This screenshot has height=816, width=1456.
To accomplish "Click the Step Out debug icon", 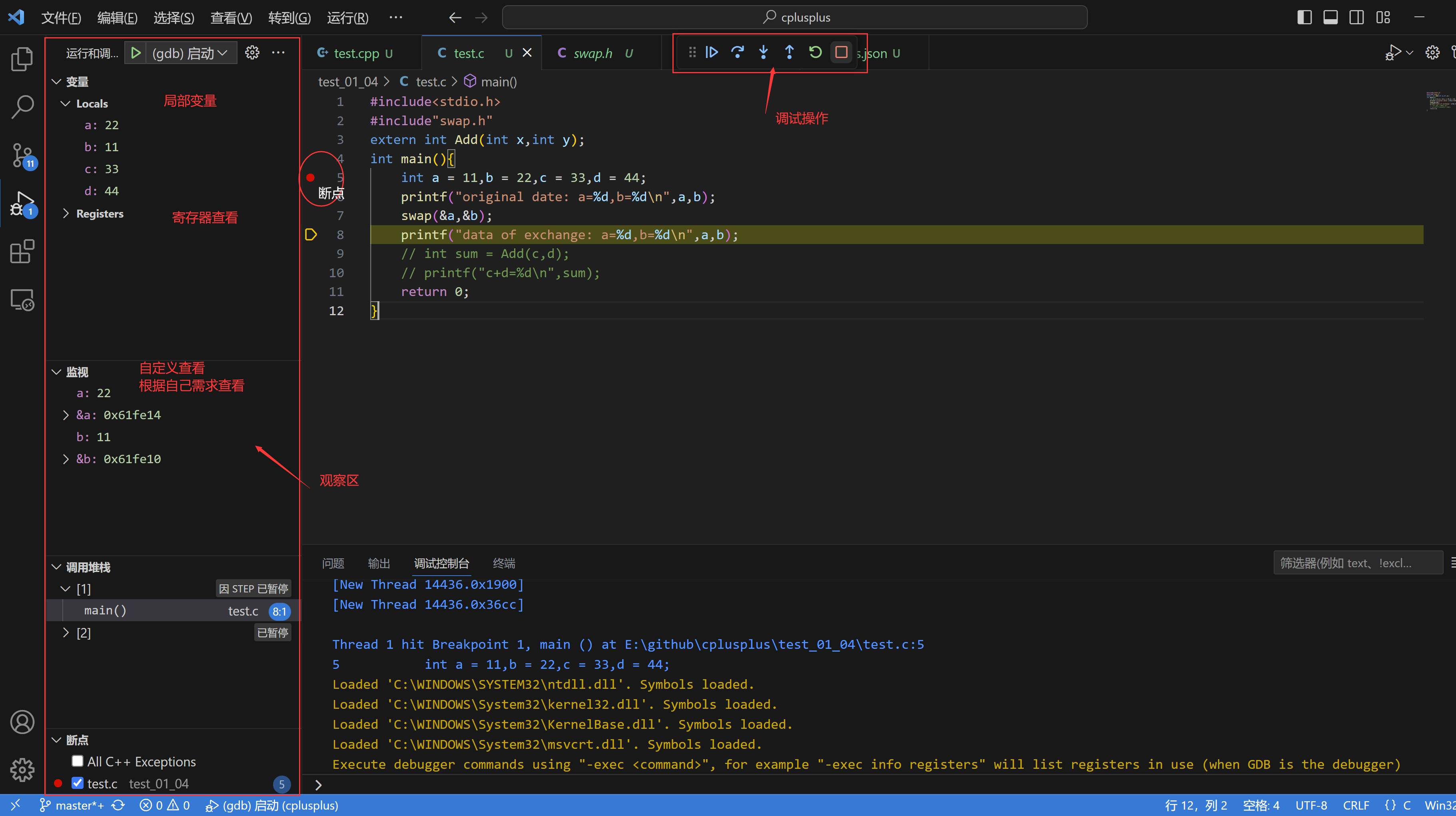I will (x=789, y=52).
